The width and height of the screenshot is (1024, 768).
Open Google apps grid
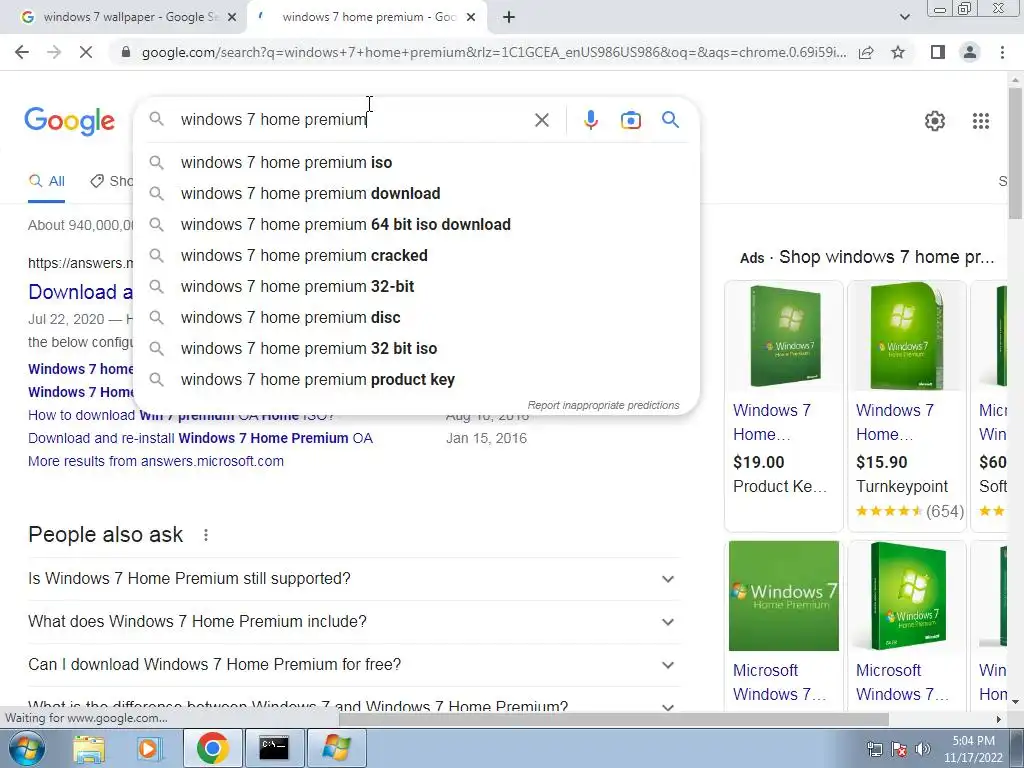980,121
